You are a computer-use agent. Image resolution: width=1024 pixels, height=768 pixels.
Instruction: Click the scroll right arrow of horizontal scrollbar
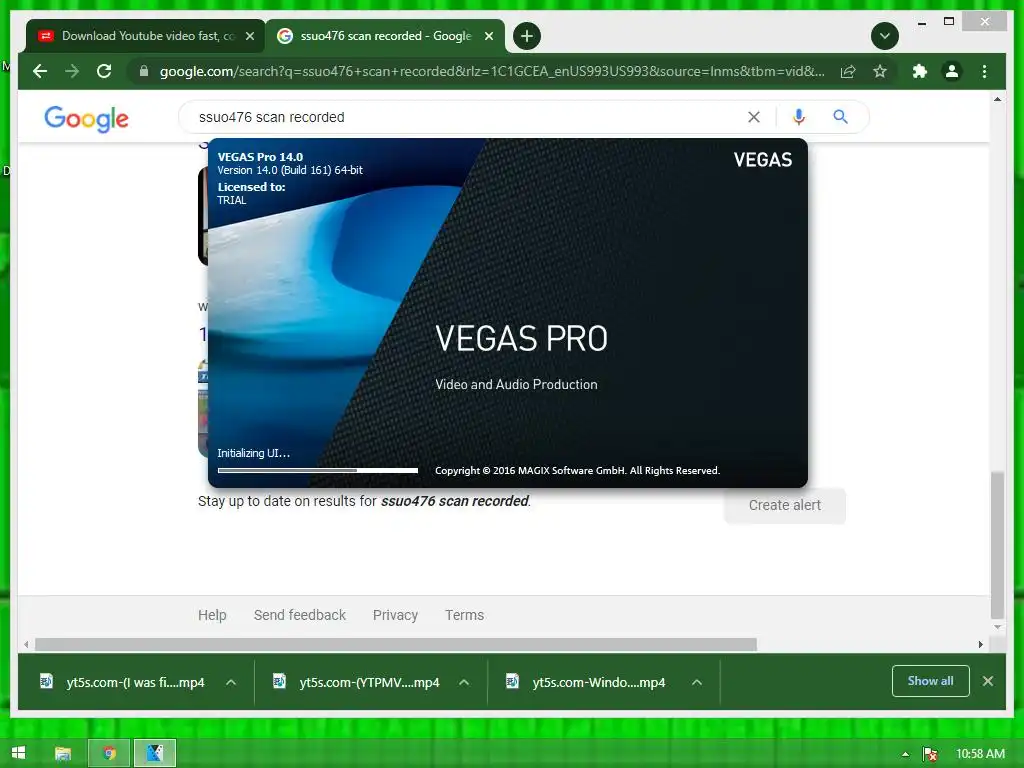[980, 645]
